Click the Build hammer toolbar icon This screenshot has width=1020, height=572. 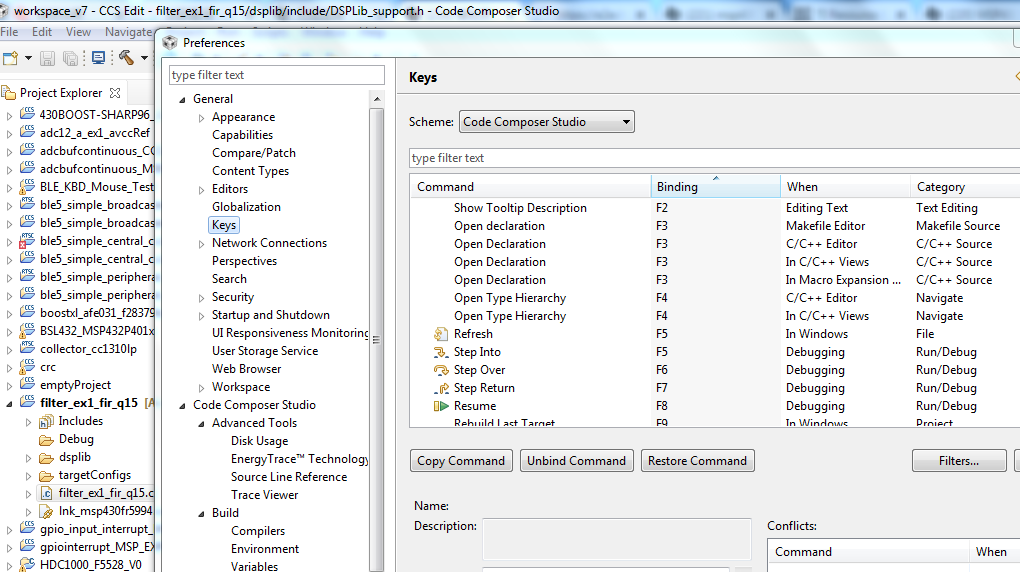126,58
